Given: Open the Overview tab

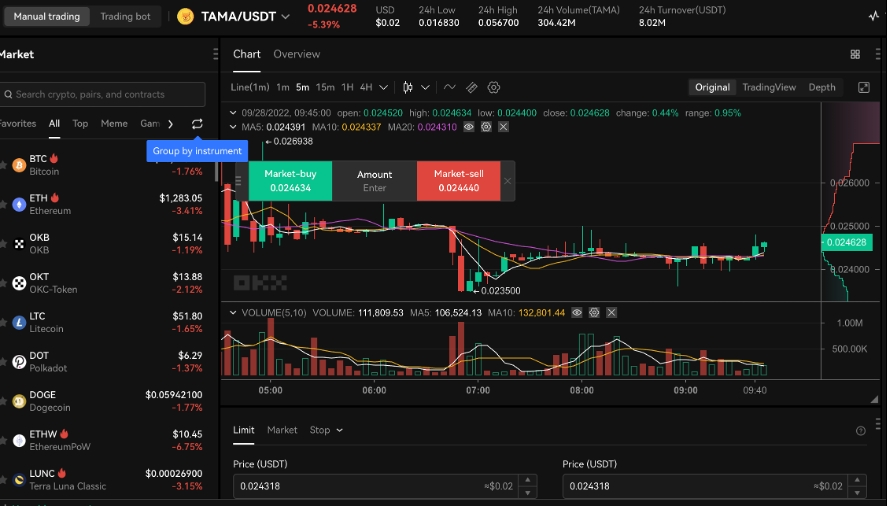Looking at the screenshot, I should coord(296,54).
